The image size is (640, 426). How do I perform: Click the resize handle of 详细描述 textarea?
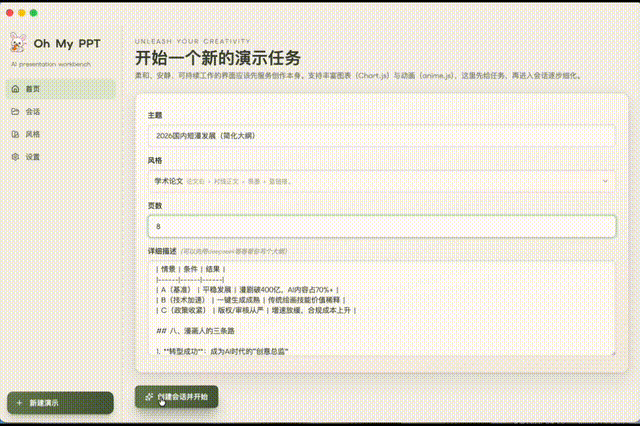point(613,353)
